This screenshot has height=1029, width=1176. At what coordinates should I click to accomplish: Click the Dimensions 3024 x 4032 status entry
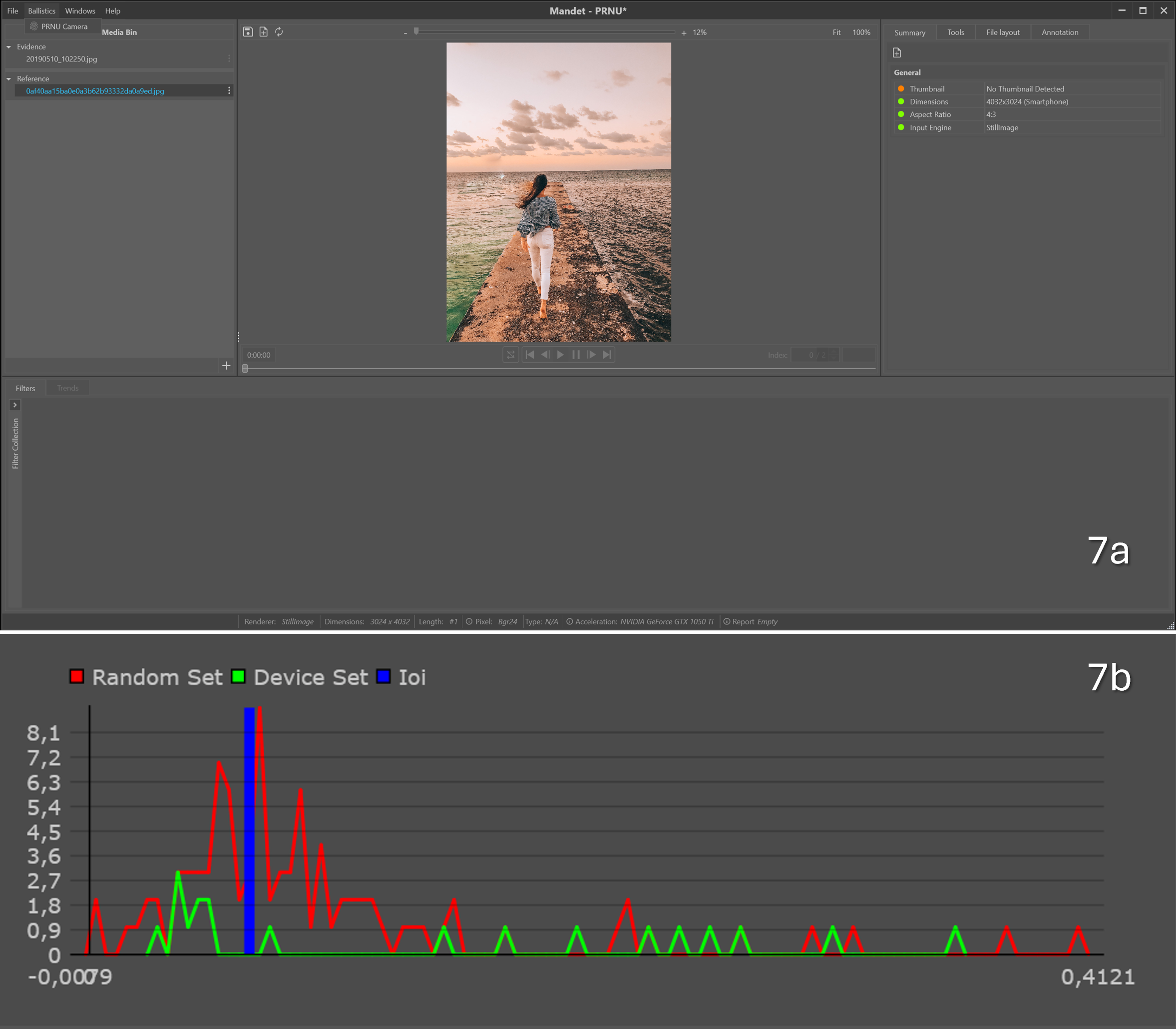(367, 622)
